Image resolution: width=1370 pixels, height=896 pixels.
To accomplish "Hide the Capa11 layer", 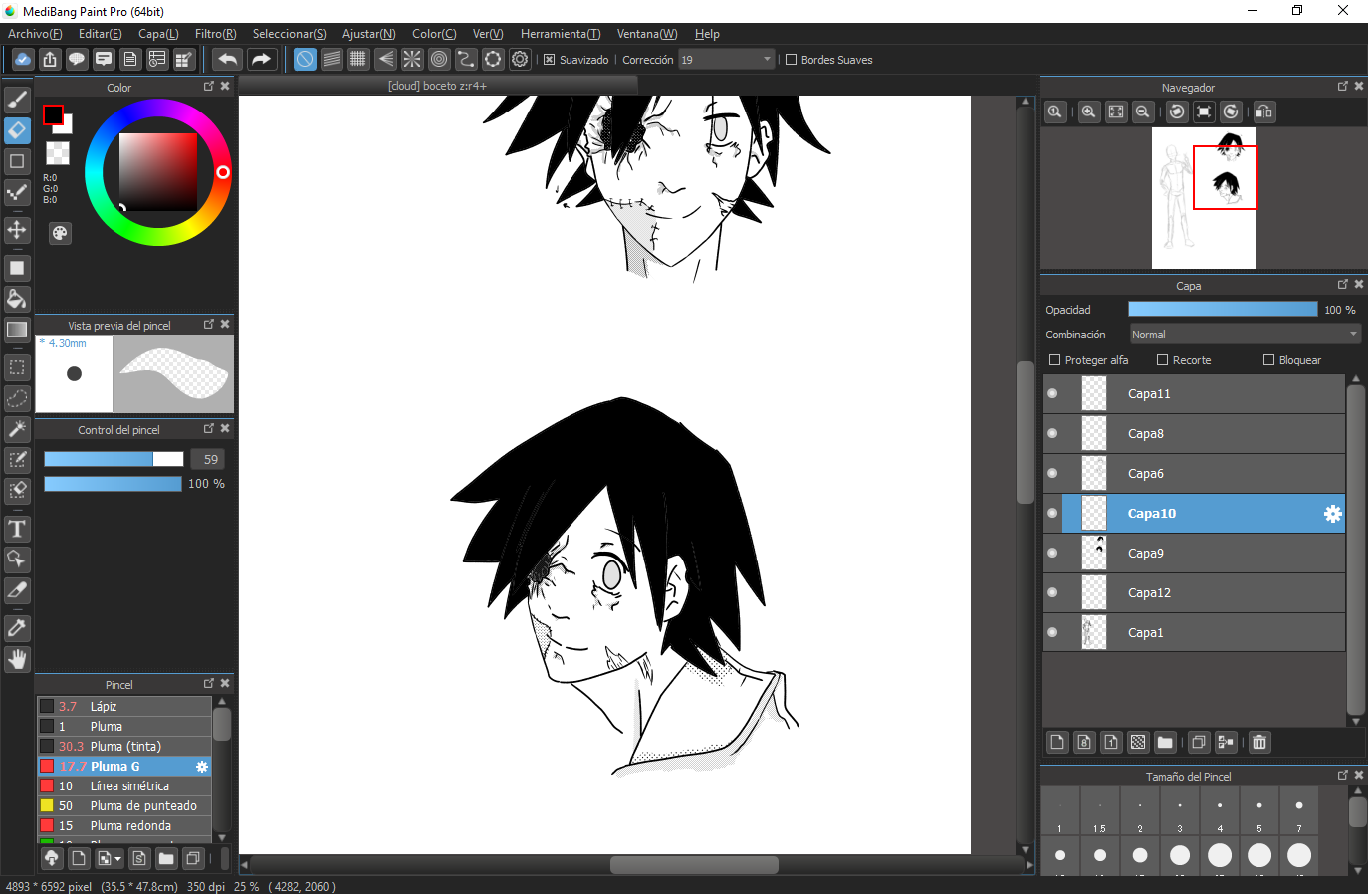I will [x=1052, y=393].
